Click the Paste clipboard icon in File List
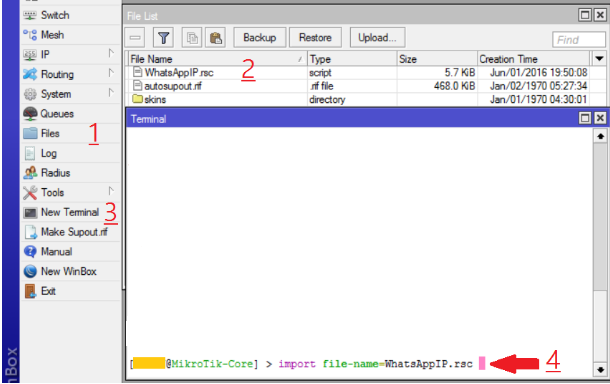This screenshot has height=384, width=610. pyautogui.click(x=216, y=38)
